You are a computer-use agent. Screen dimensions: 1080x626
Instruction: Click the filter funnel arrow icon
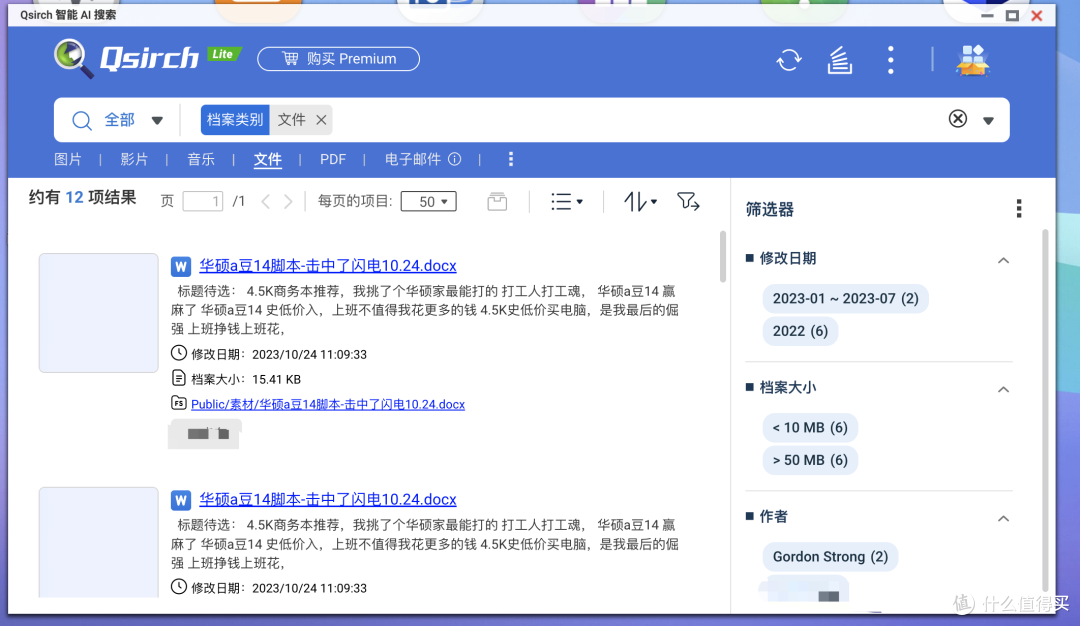tap(687, 201)
